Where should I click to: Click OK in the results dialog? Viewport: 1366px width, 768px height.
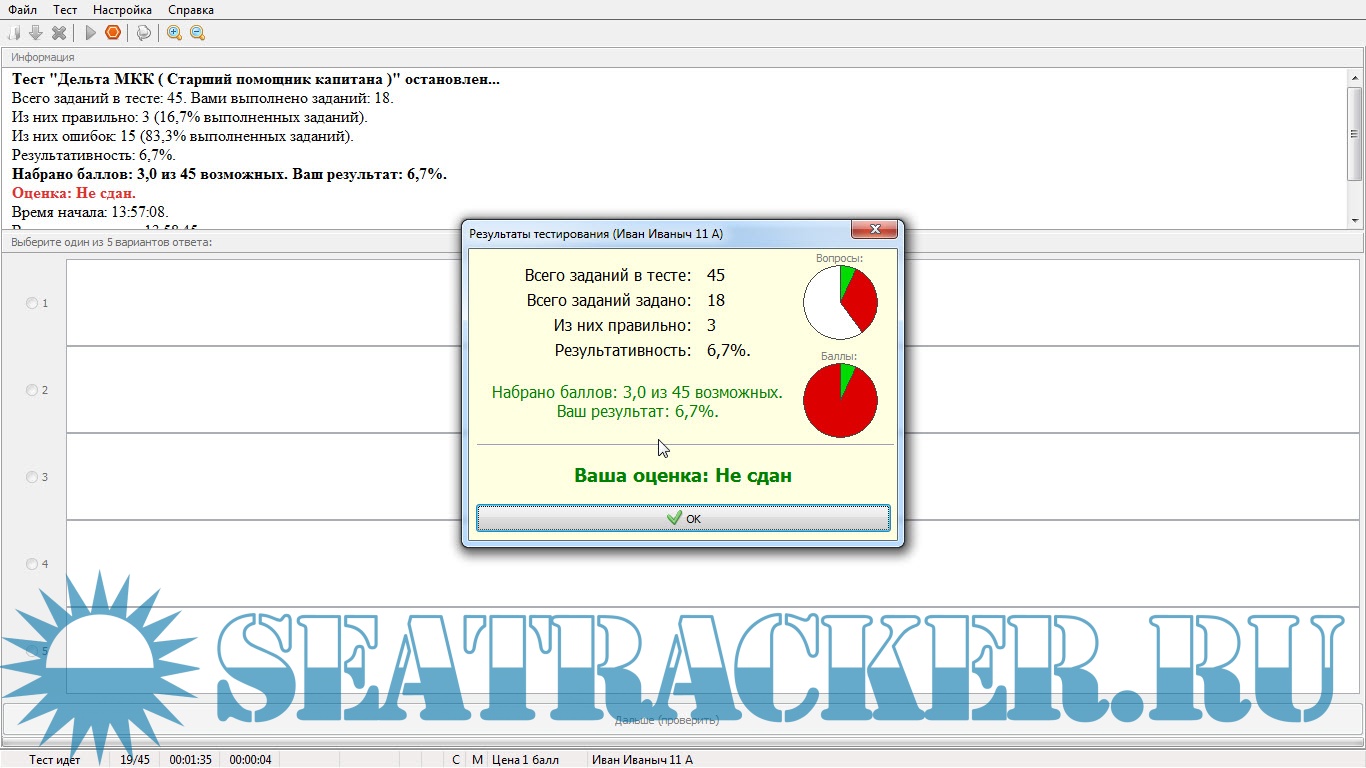(683, 518)
